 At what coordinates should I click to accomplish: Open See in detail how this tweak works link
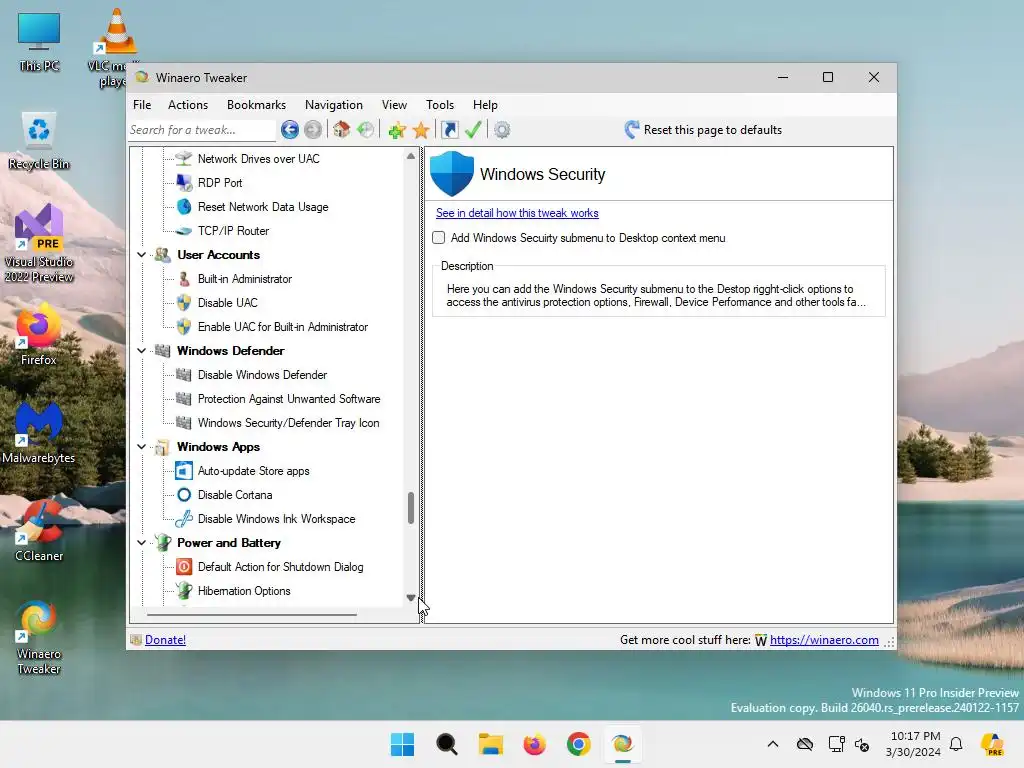tap(517, 213)
